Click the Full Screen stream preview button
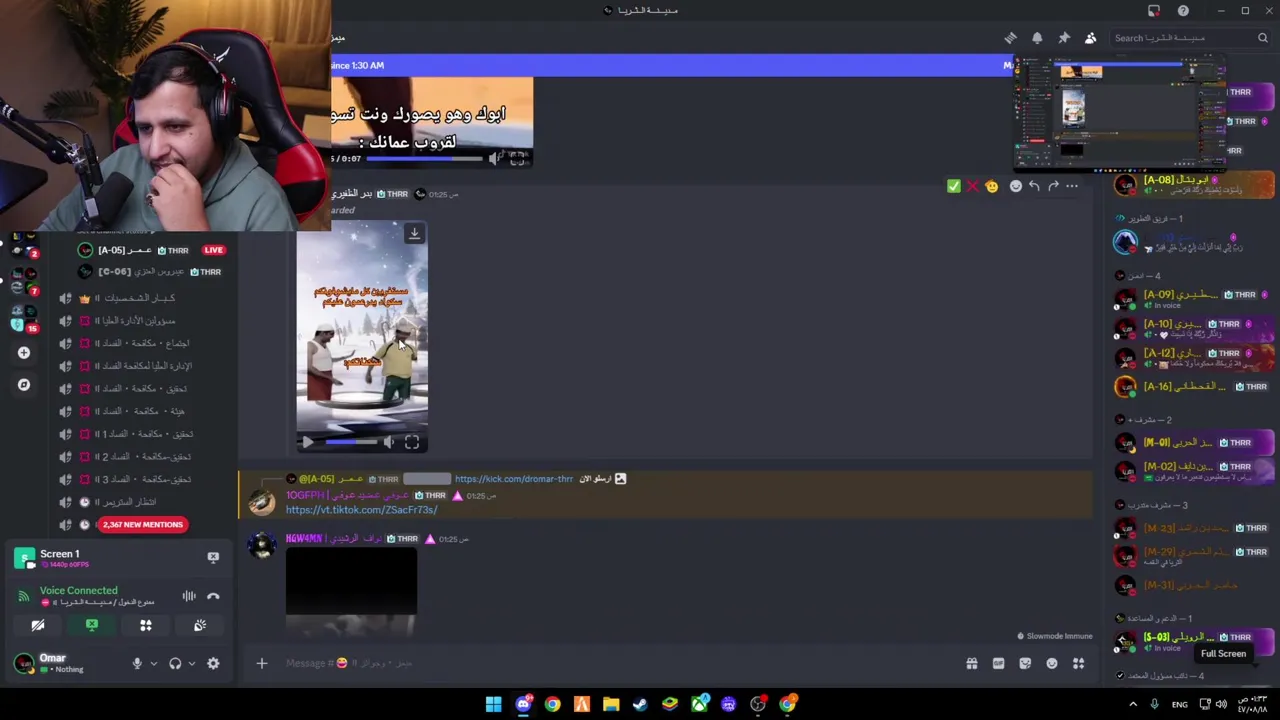Screen dimensions: 1280x720 [x=1223, y=654]
